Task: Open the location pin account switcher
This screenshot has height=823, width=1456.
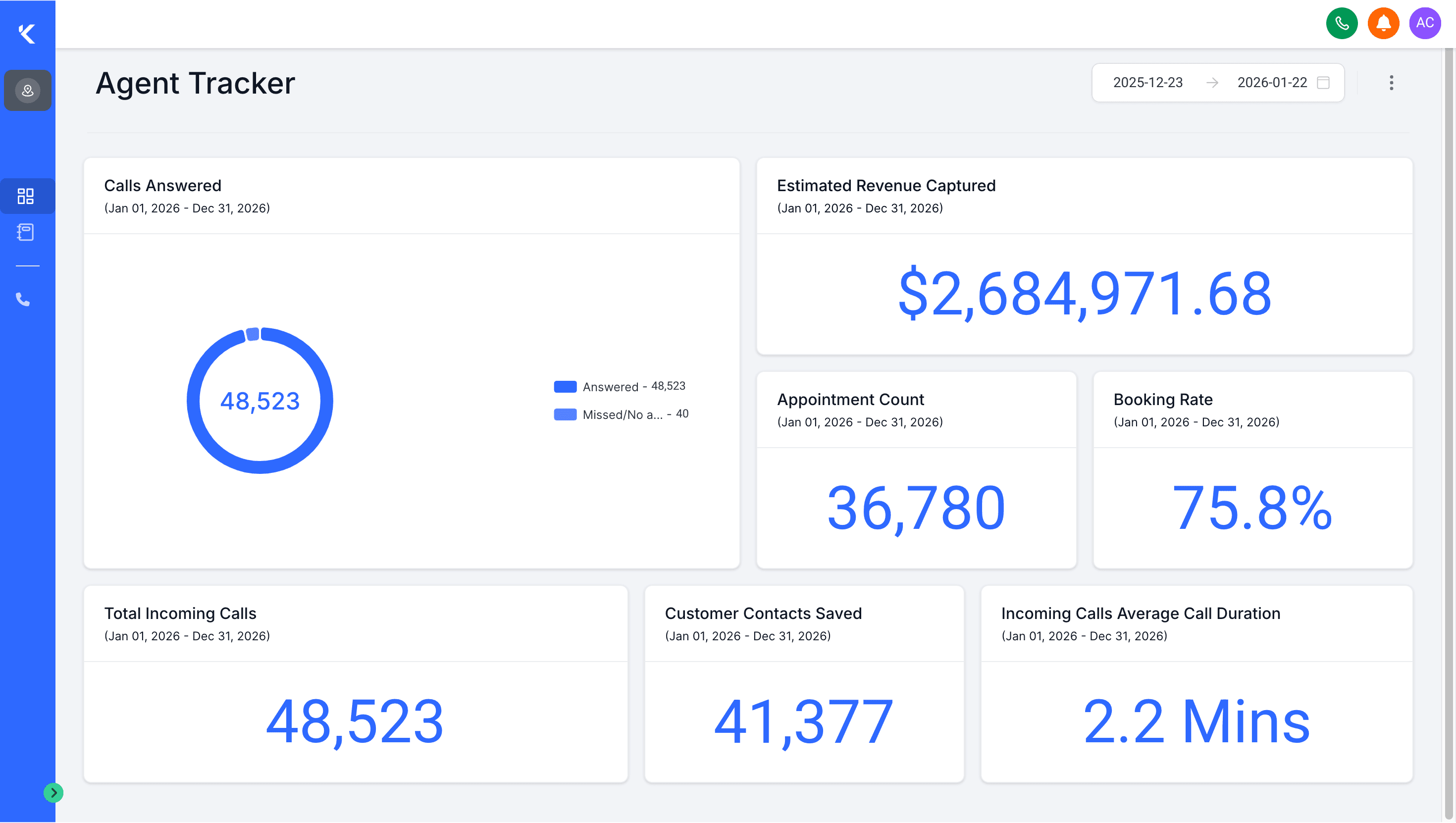Action: 28,91
